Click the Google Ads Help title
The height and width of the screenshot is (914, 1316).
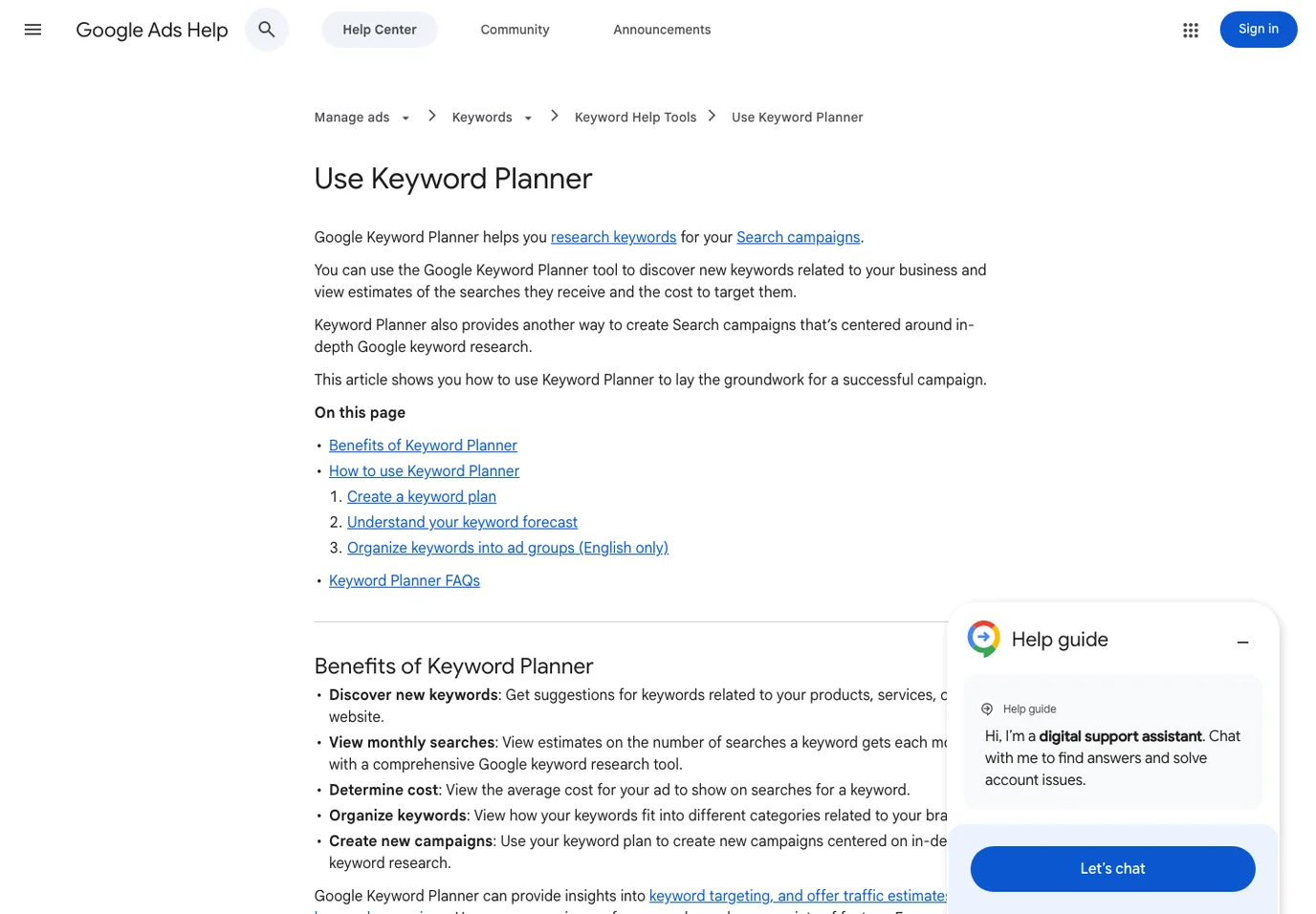click(152, 30)
